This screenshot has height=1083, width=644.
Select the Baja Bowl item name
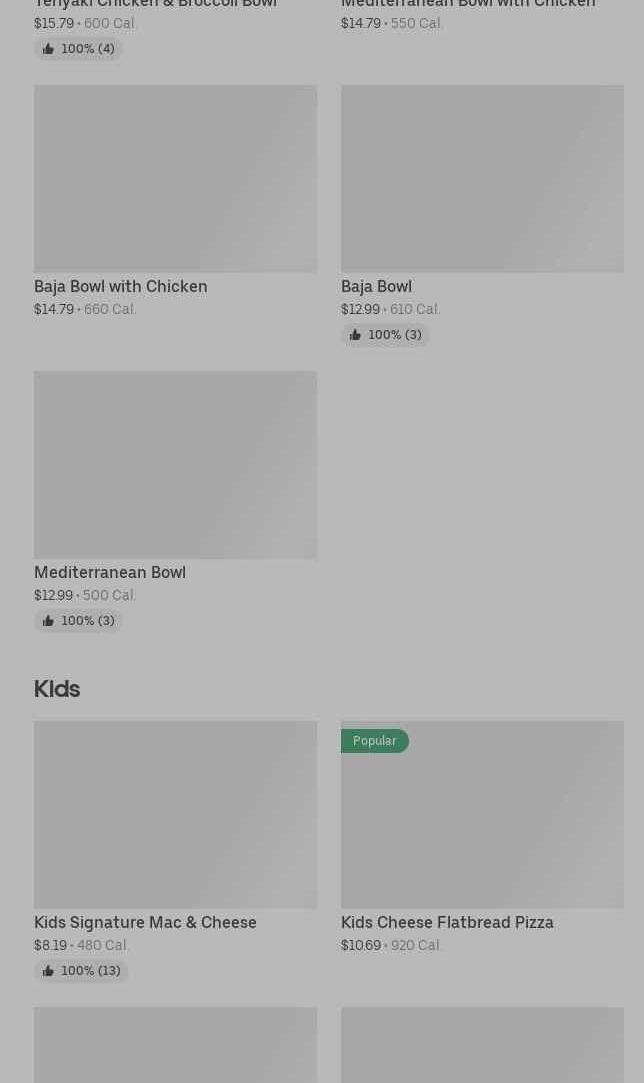coord(376,286)
